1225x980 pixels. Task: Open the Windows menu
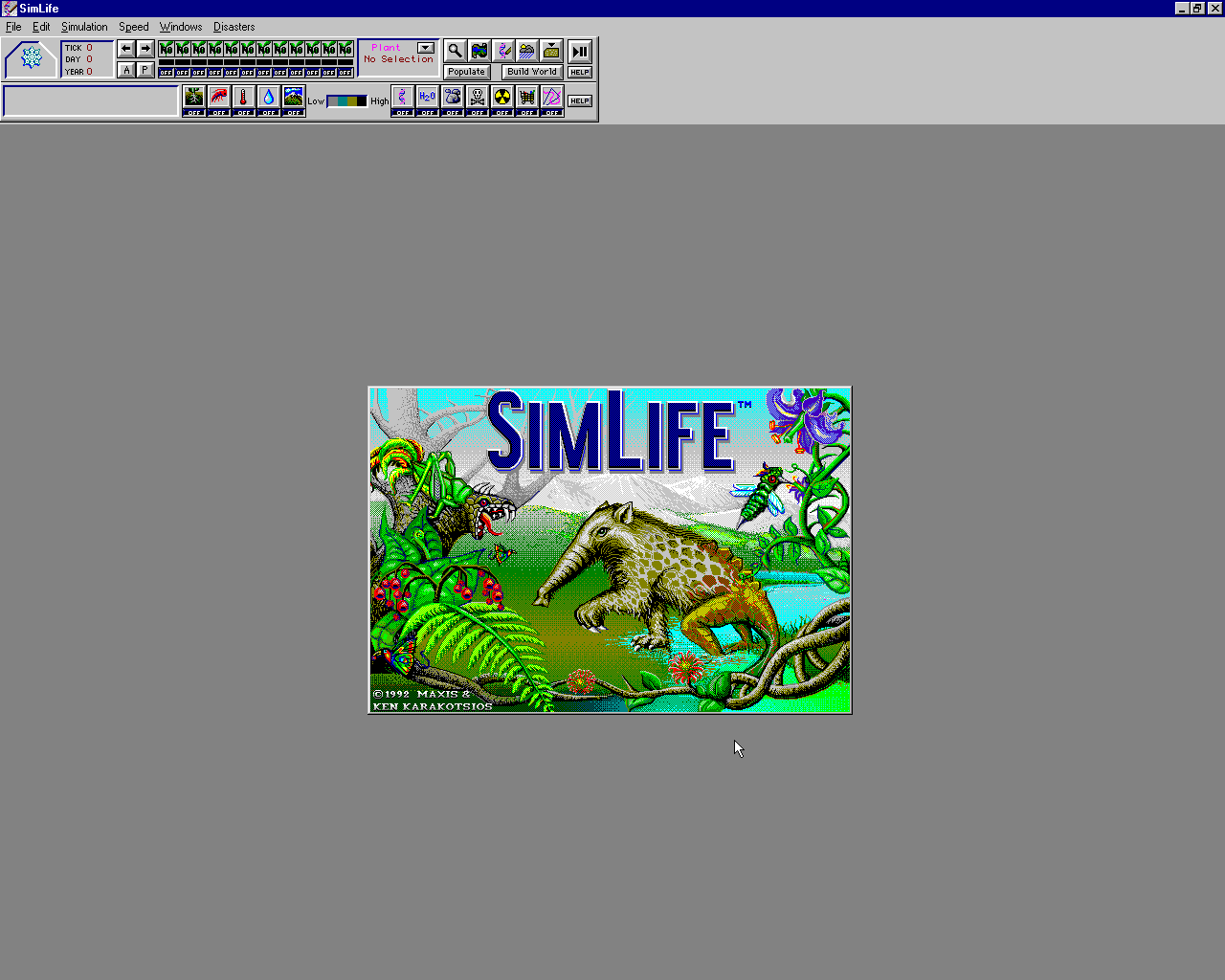(181, 27)
